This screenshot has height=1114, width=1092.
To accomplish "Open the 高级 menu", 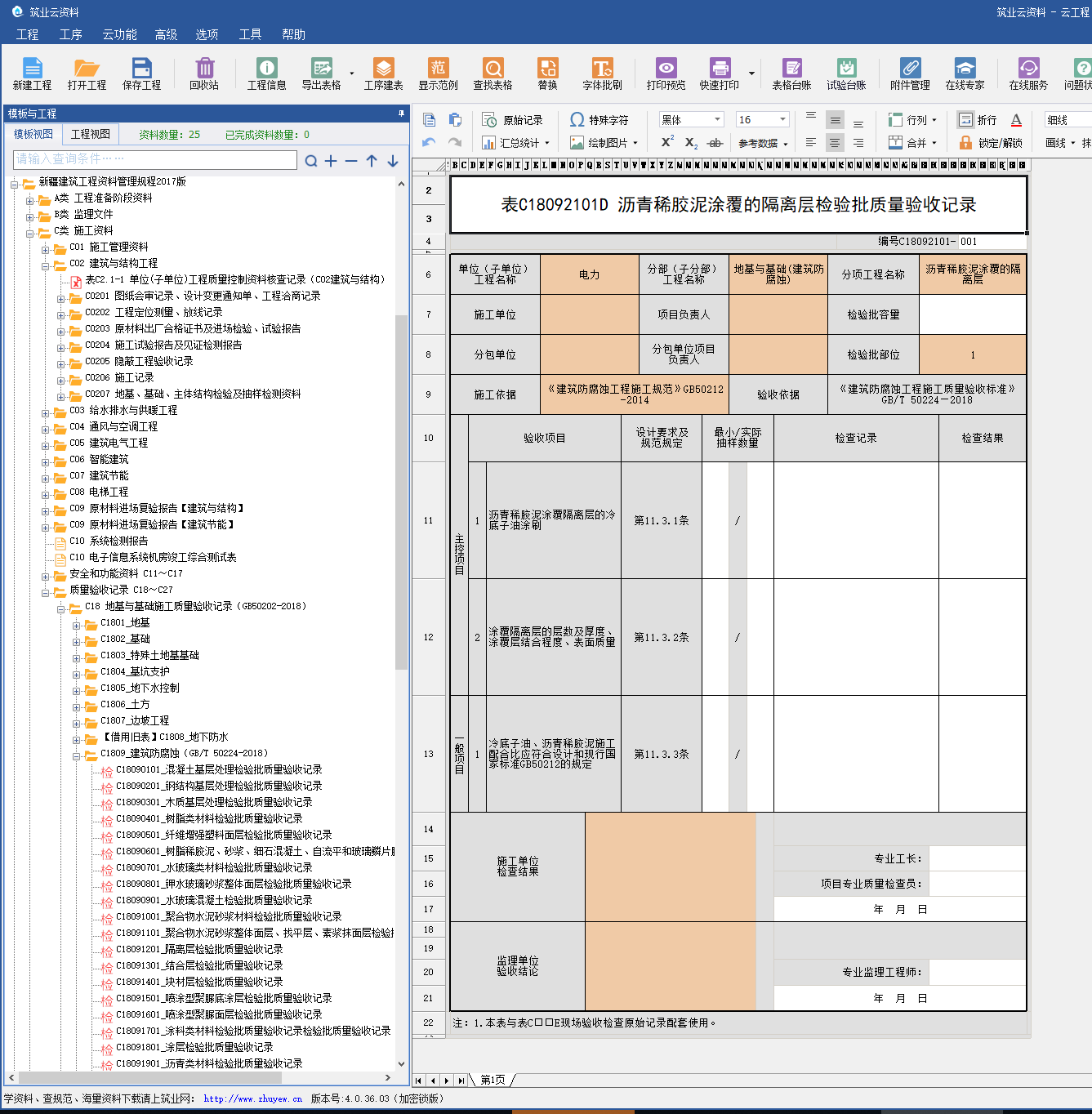I will 166,34.
